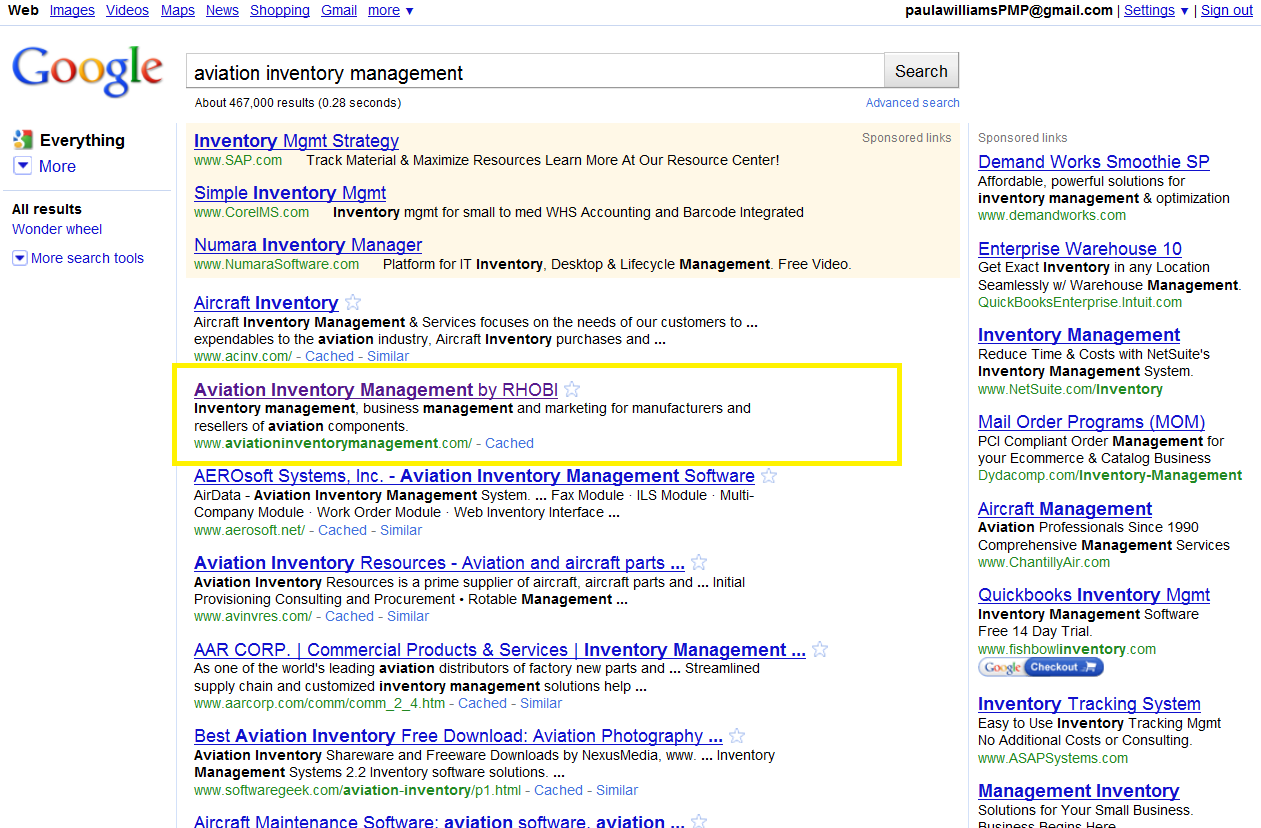Expand the More search types arrow

[22, 166]
